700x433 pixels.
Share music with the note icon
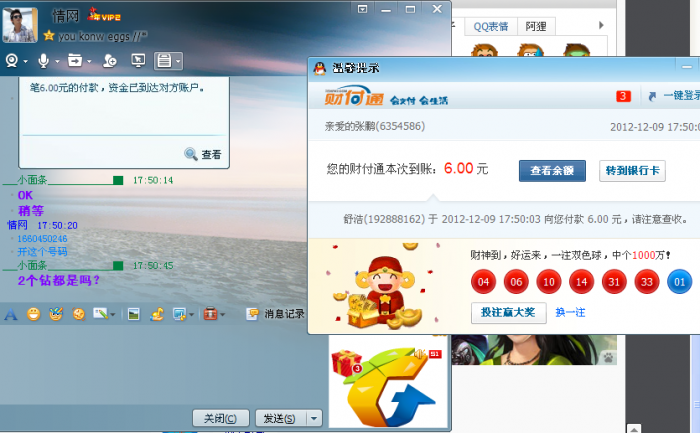click(x=157, y=314)
